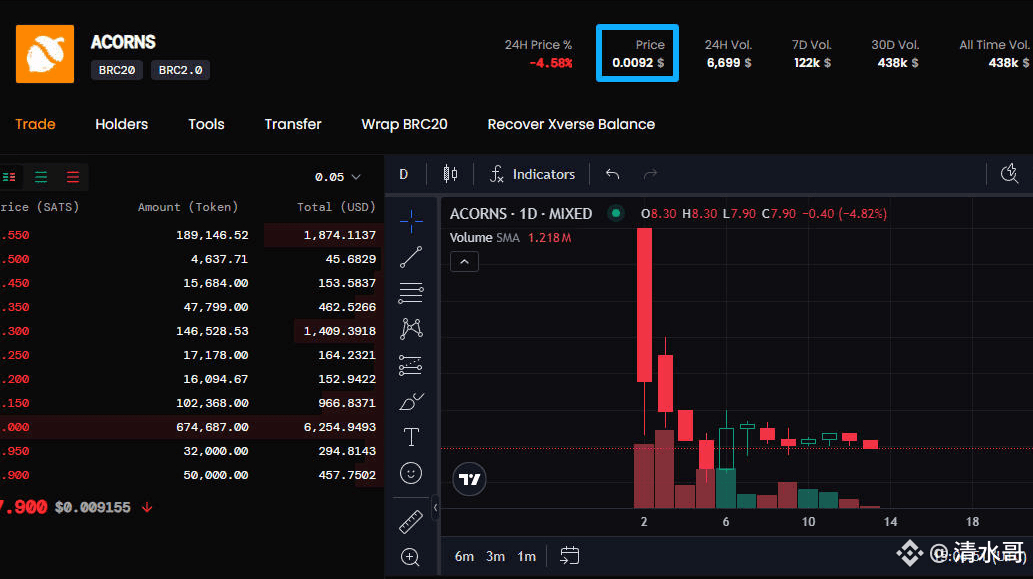1033x579 pixels.
Task: Open the D timeframe interval selector
Action: click(404, 174)
